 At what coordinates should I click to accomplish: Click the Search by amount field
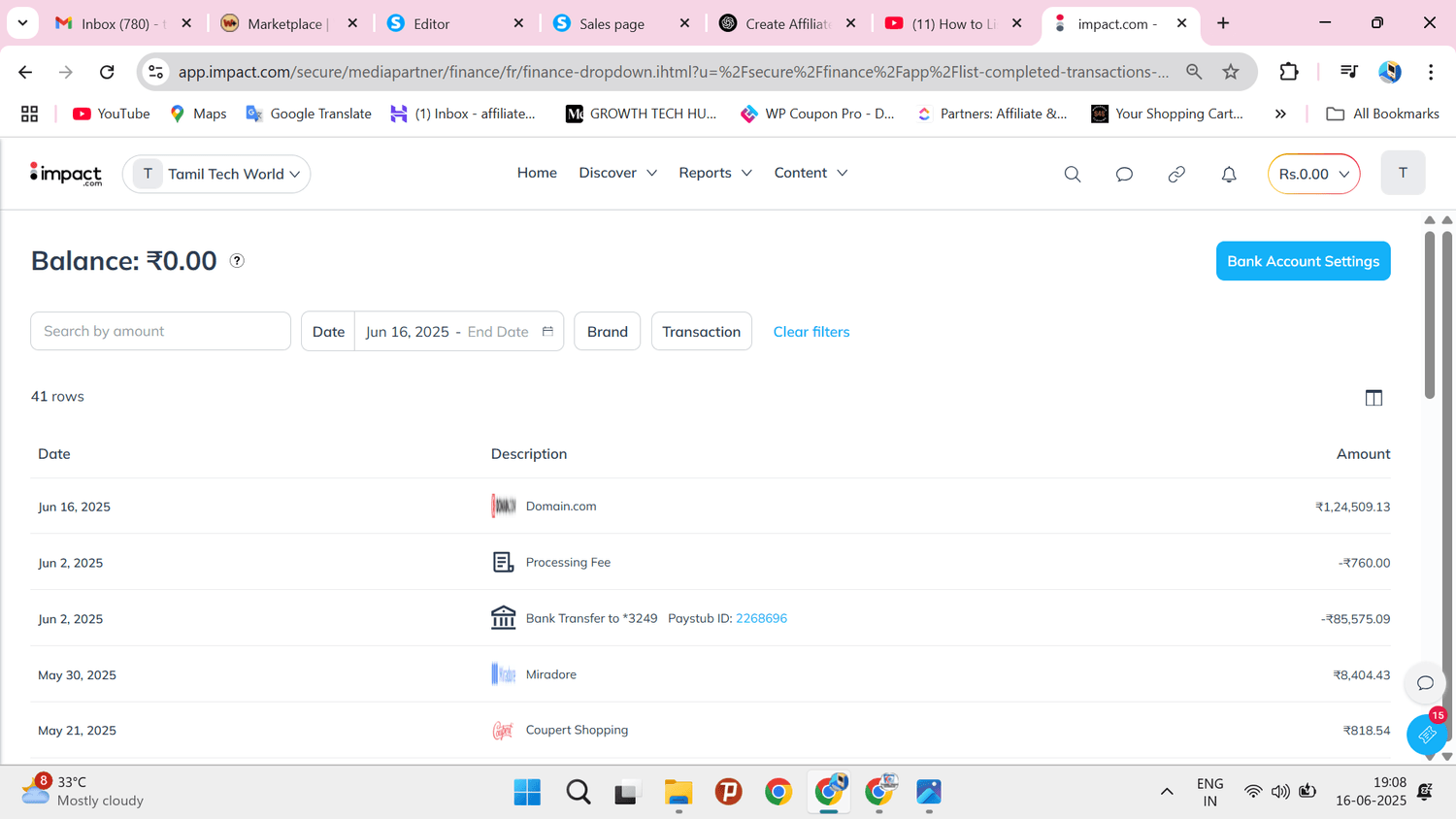click(160, 331)
